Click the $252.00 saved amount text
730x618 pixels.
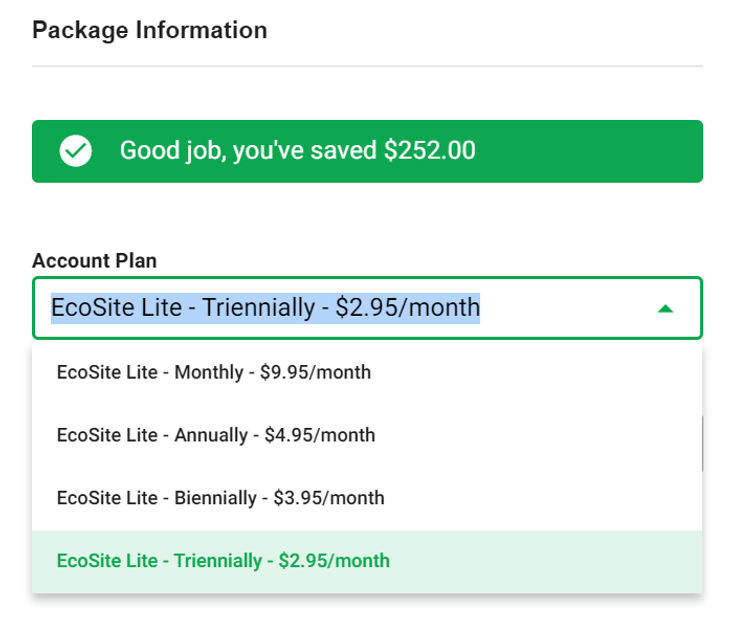pyautogui.click(x=430, y=150)
